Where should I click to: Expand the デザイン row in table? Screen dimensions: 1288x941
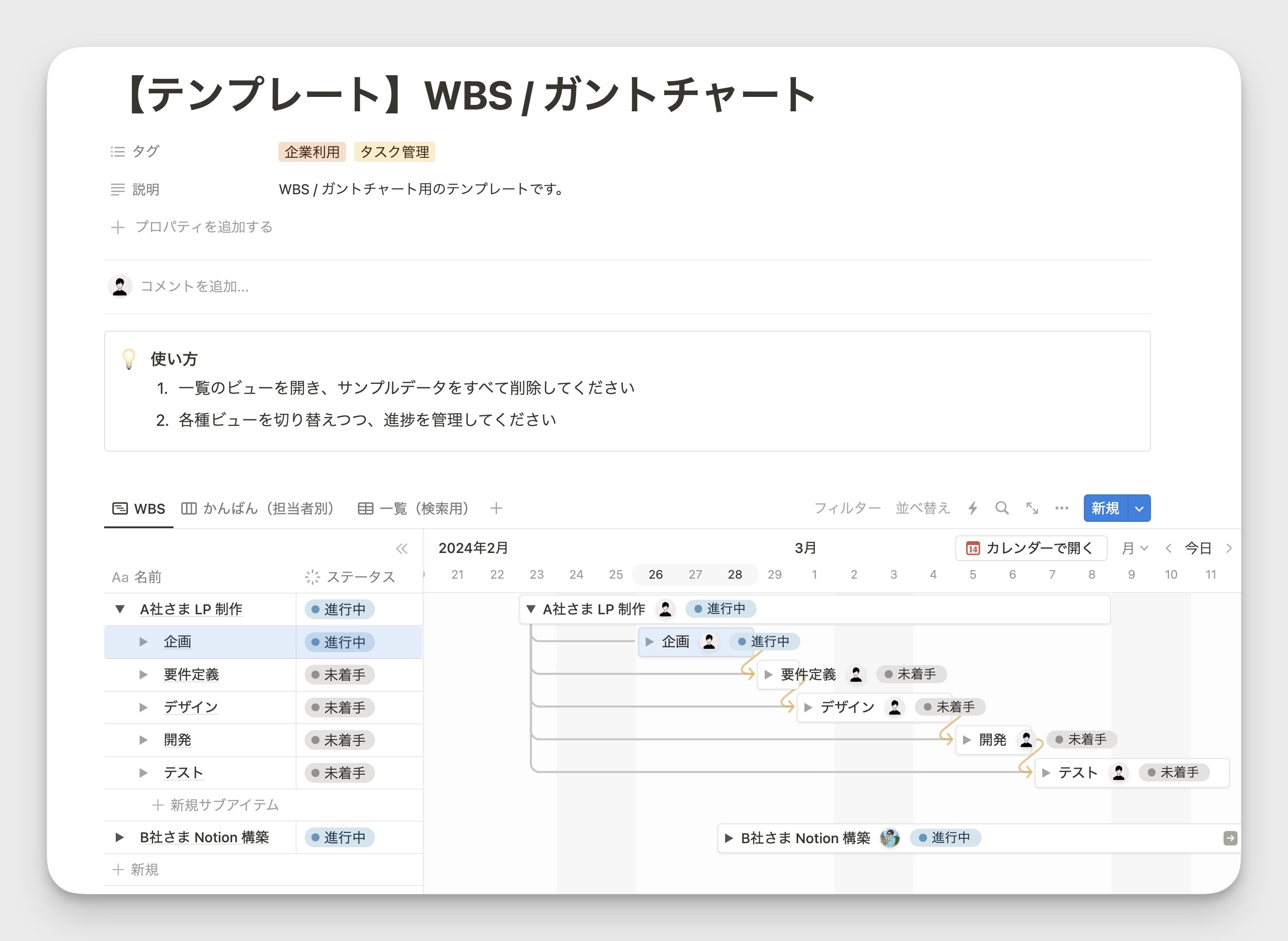pos(144,708)
